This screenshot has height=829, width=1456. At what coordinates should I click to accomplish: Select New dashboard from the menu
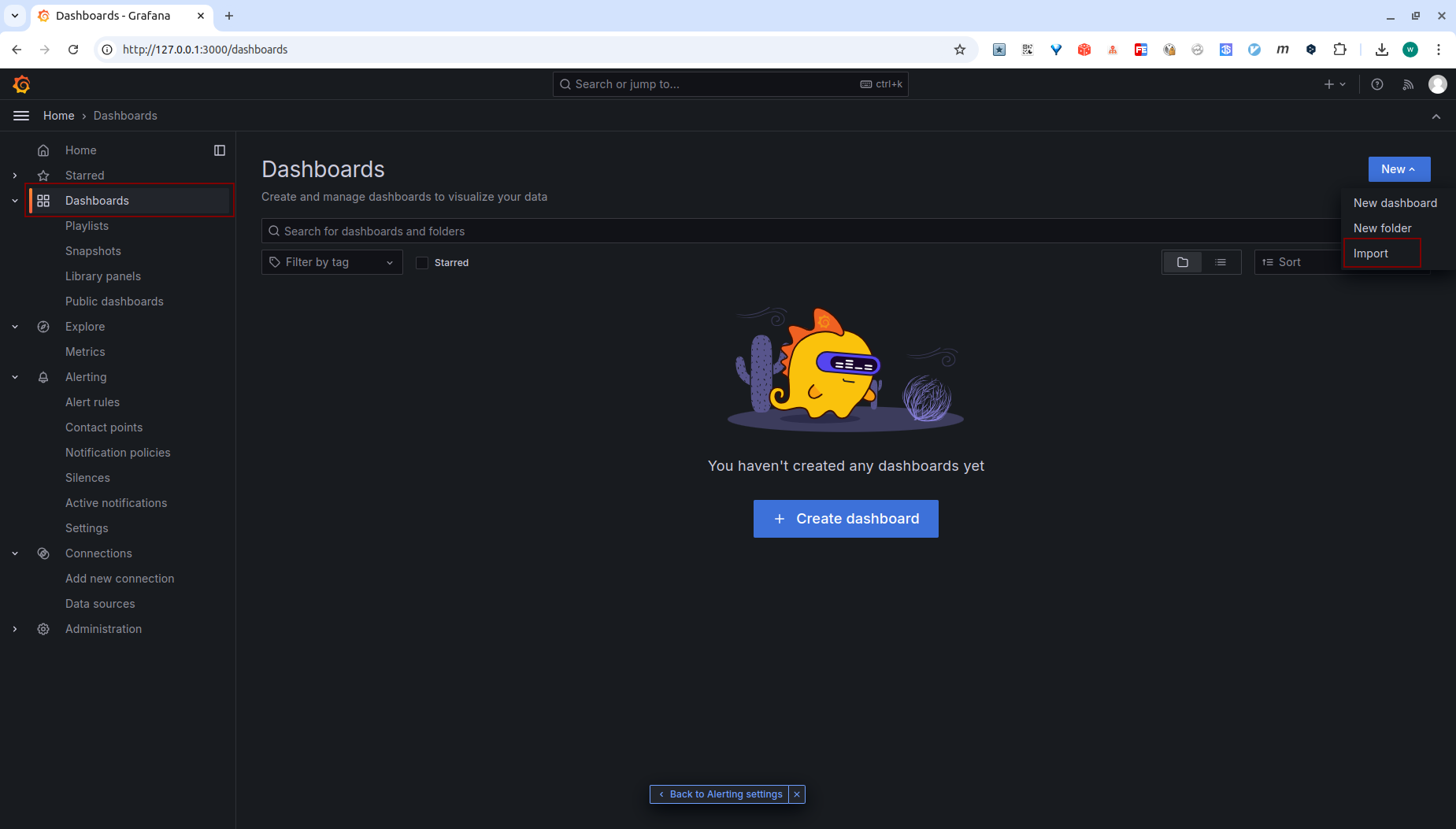pos(1395,203)
